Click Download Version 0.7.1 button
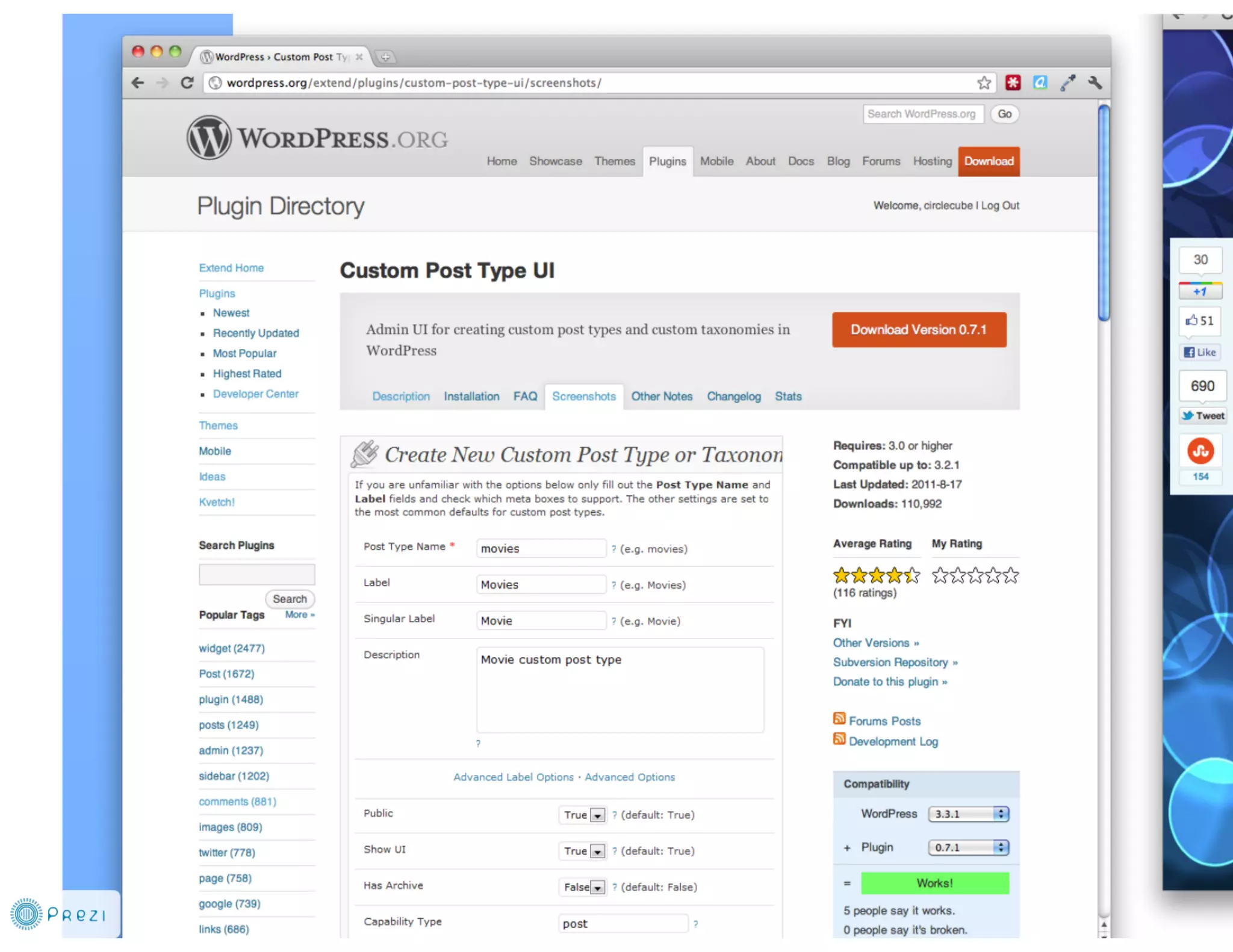Image resolution: width=1233 pixels, height=952 pixels. pos(919,329)
